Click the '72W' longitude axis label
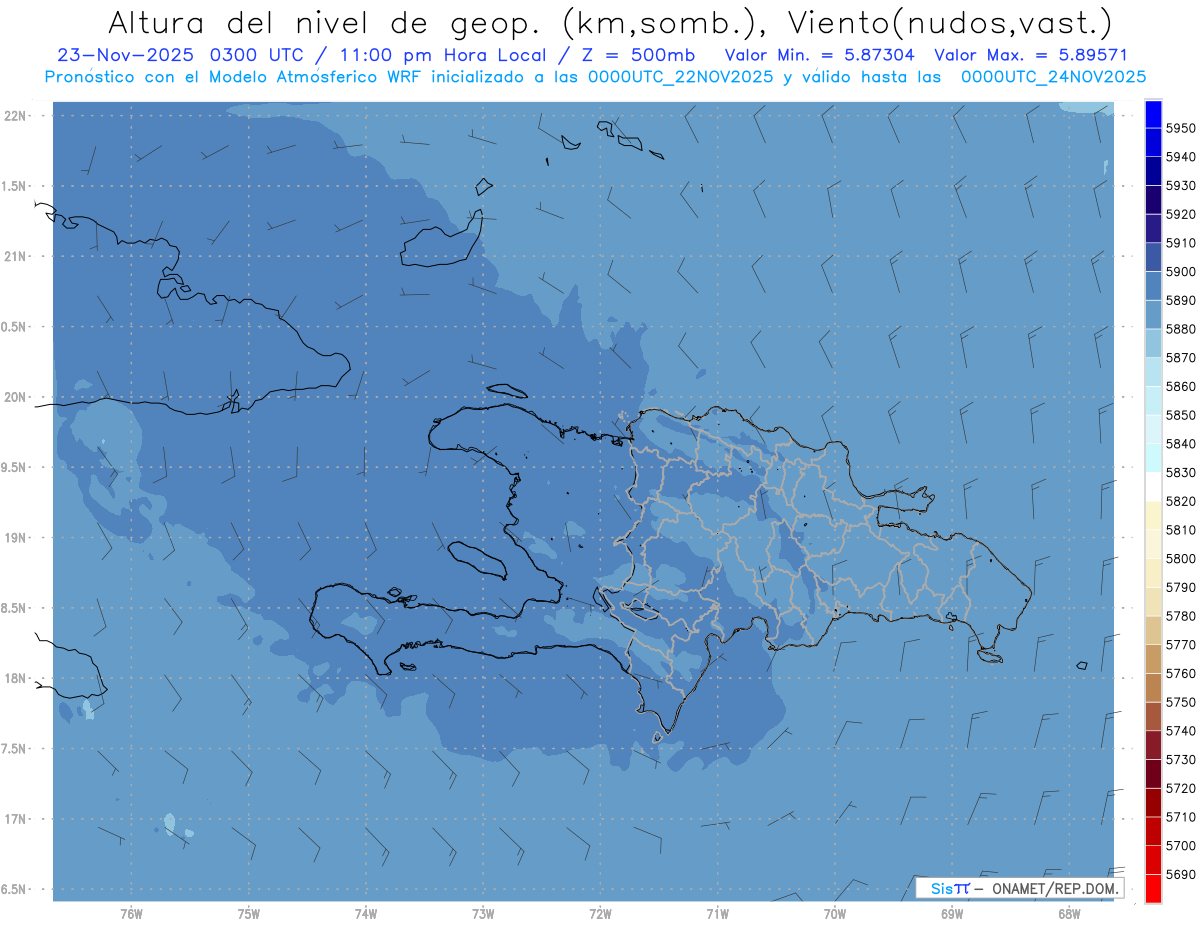This screenshot has height=927, width=1200. (x=600, y=913)
